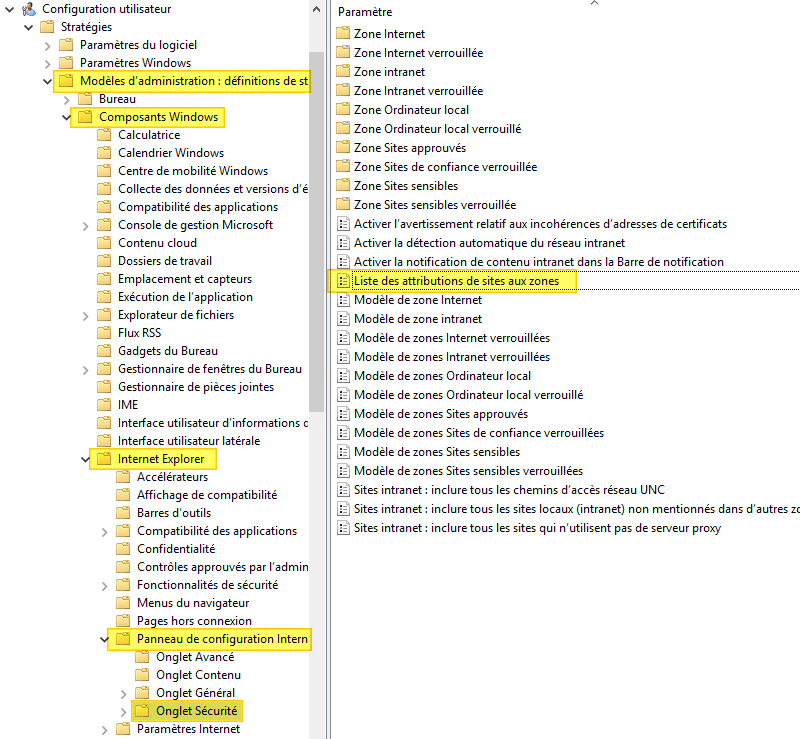Click the Configuration utilisateur user icon
Image resolution: width=800 pixels, height=739 pixels.
tap(29, 9)
